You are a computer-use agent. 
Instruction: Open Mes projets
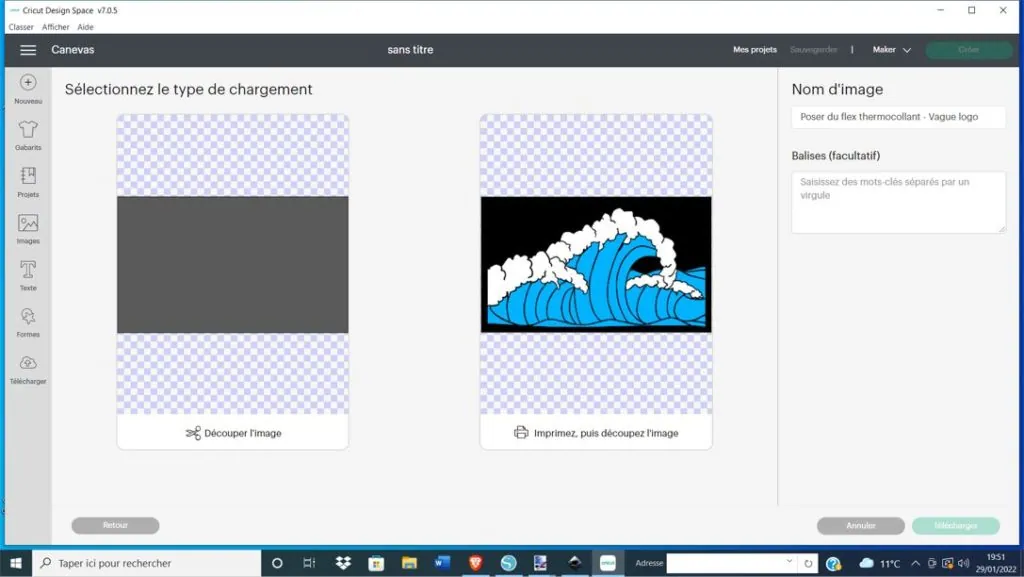pyautogui.click(x=755, y=50)
